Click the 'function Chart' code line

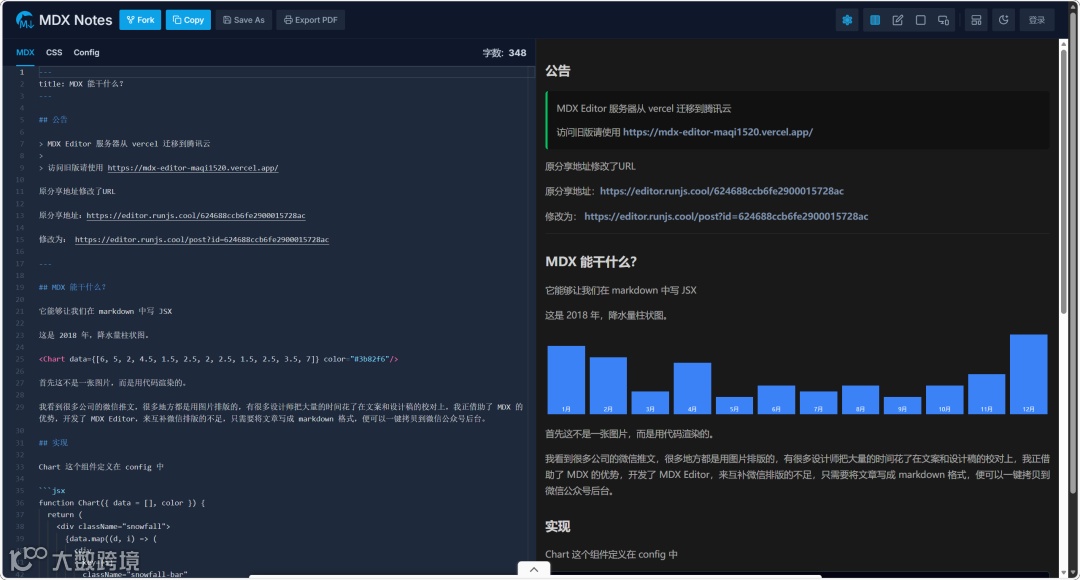point(122,503)
